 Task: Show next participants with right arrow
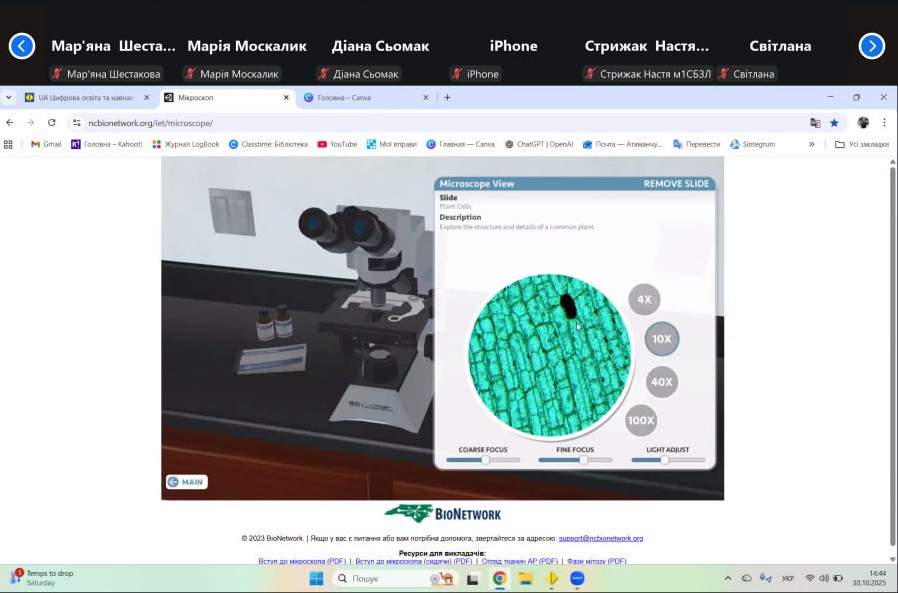(x=871, y=46)
